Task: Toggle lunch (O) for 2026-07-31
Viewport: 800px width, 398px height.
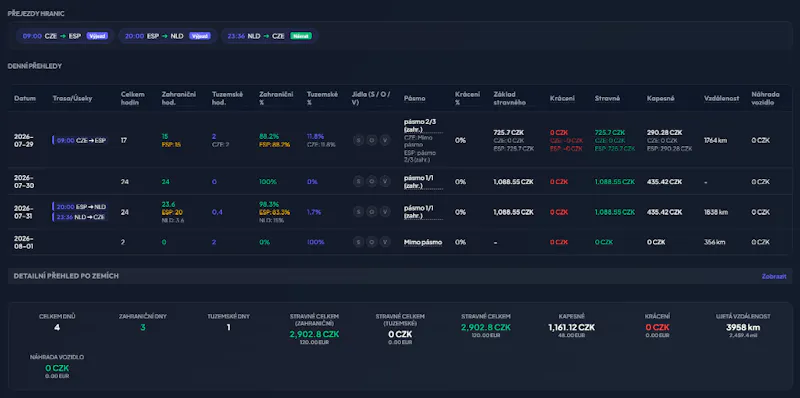Action: 371,212
